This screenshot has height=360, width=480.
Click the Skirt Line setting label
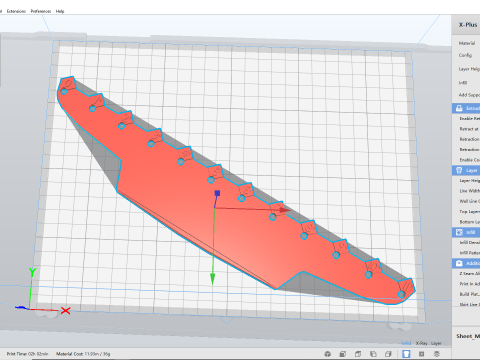tap(470, 305)
